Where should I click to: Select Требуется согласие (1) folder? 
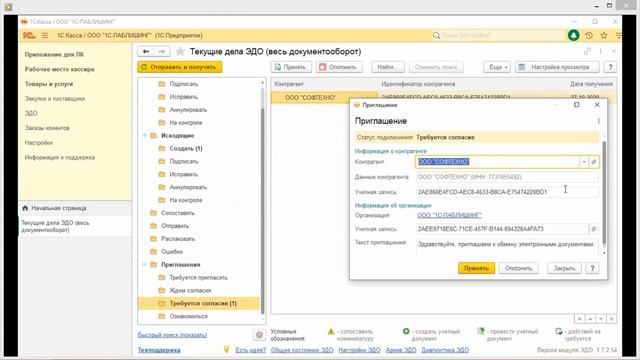tap(199, 303)
